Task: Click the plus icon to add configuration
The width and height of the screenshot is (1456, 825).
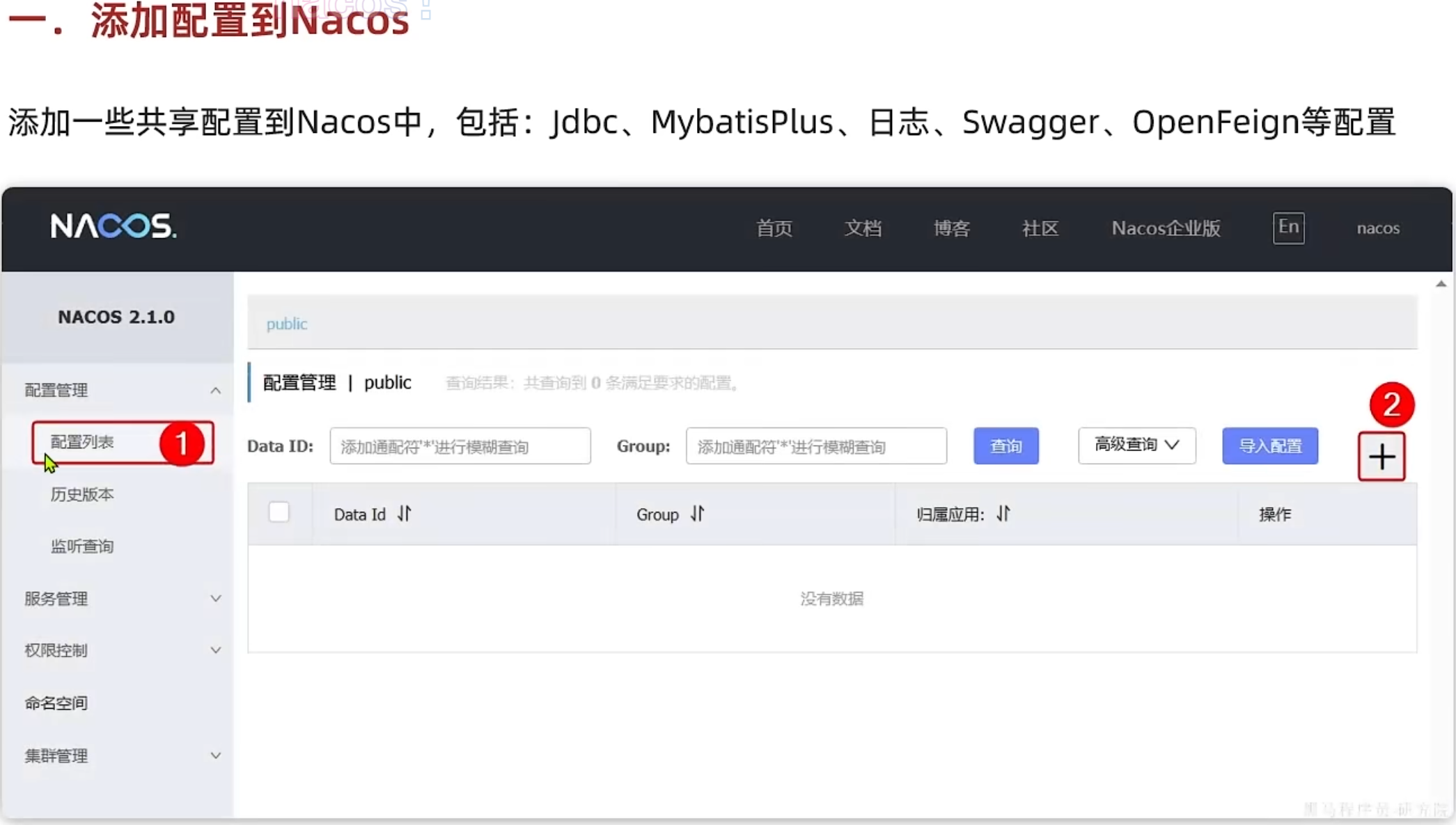Action: [x=1381, y=457]
